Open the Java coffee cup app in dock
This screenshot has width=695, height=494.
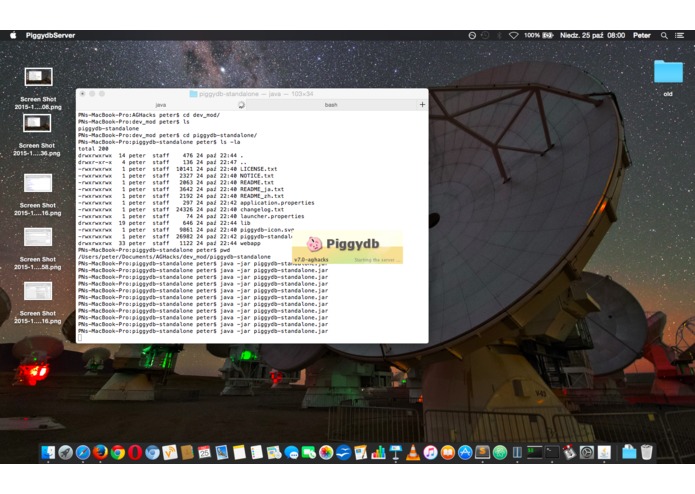pyautogui.click(x=604, y=453)
